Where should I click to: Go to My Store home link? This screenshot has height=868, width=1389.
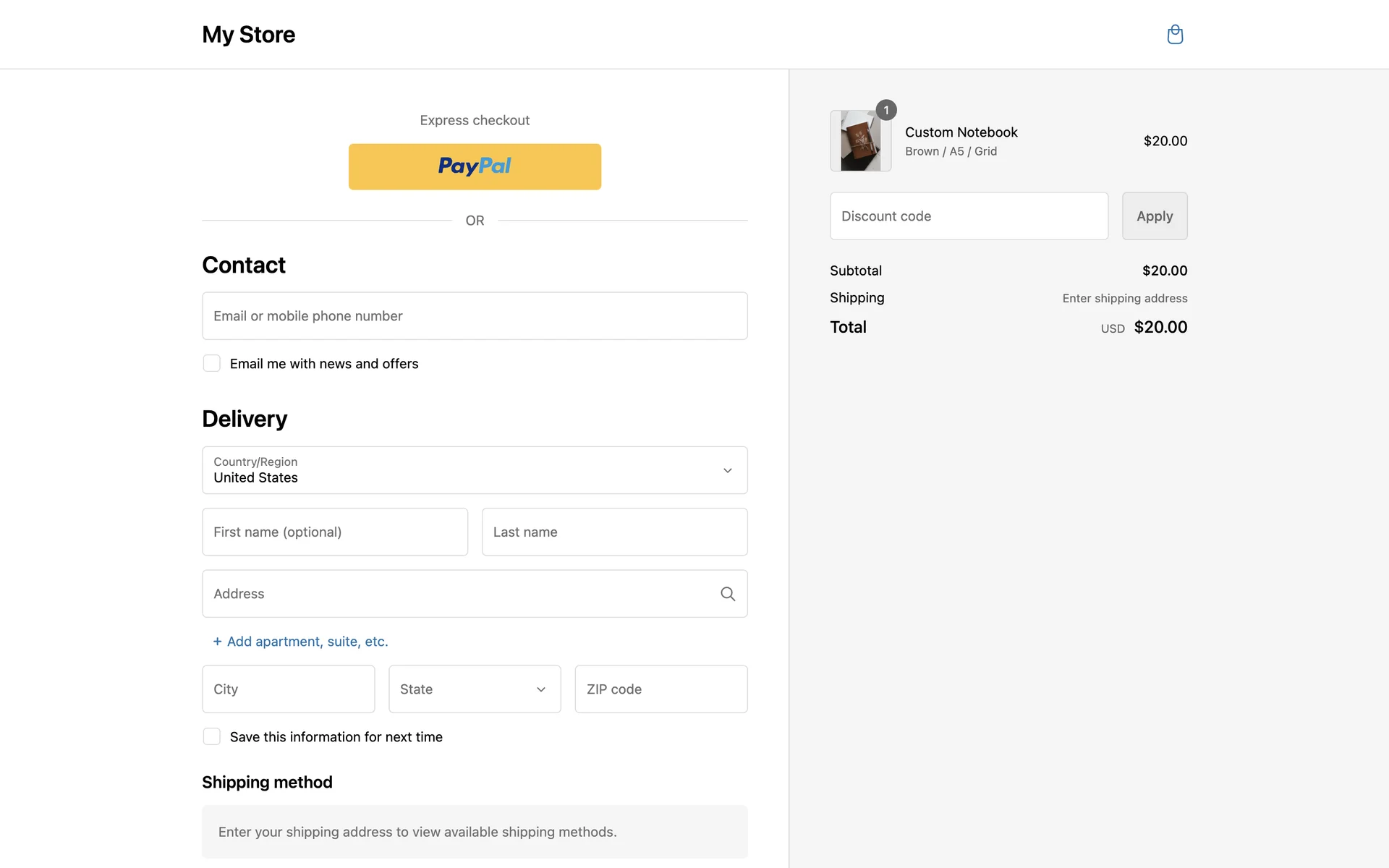(248, 35)
